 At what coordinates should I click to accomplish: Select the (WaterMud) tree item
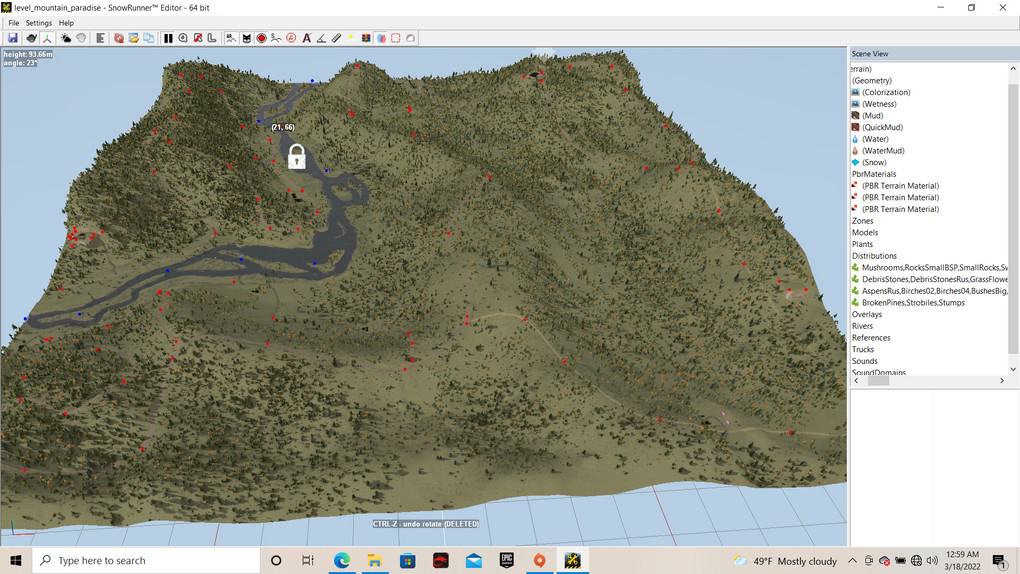pyautogui.click(x=883, y=151)
